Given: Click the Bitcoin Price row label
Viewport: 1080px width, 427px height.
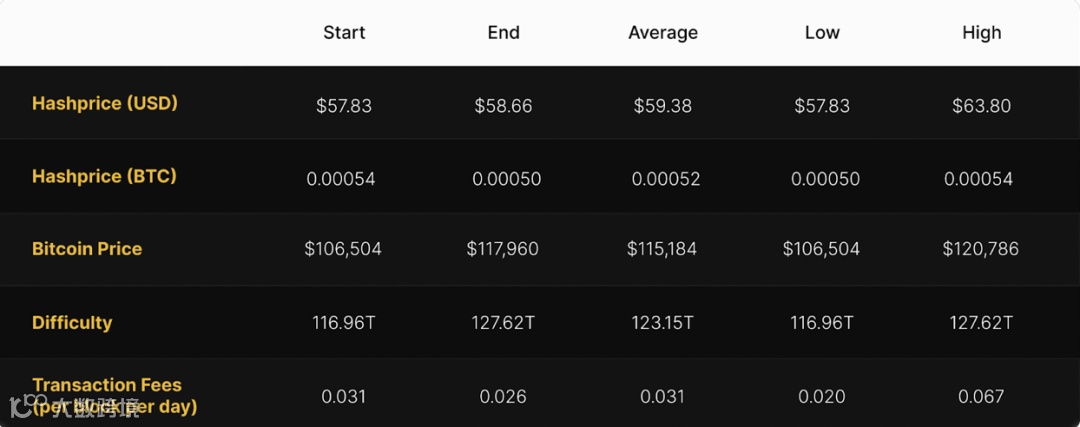Looking at the screenshot, I should click(87, 249).
